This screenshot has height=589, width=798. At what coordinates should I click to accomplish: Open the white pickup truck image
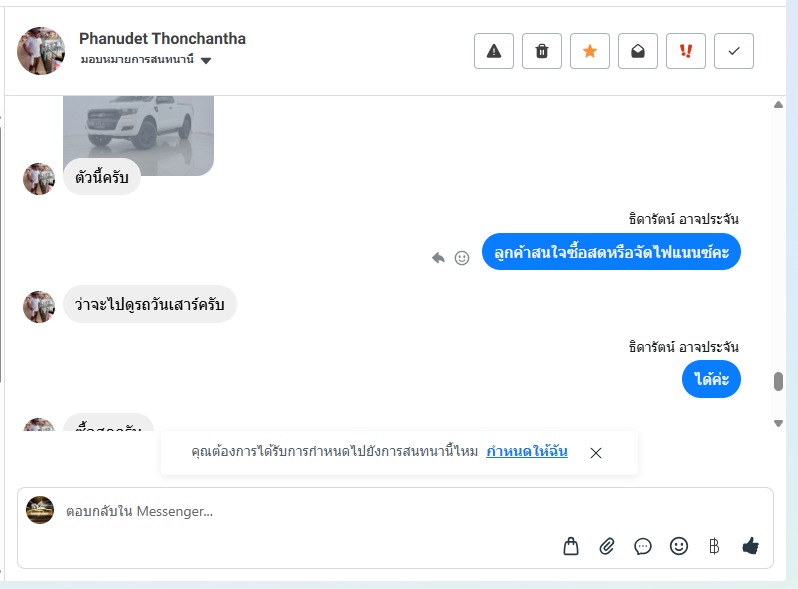click(x=138, y=135)
